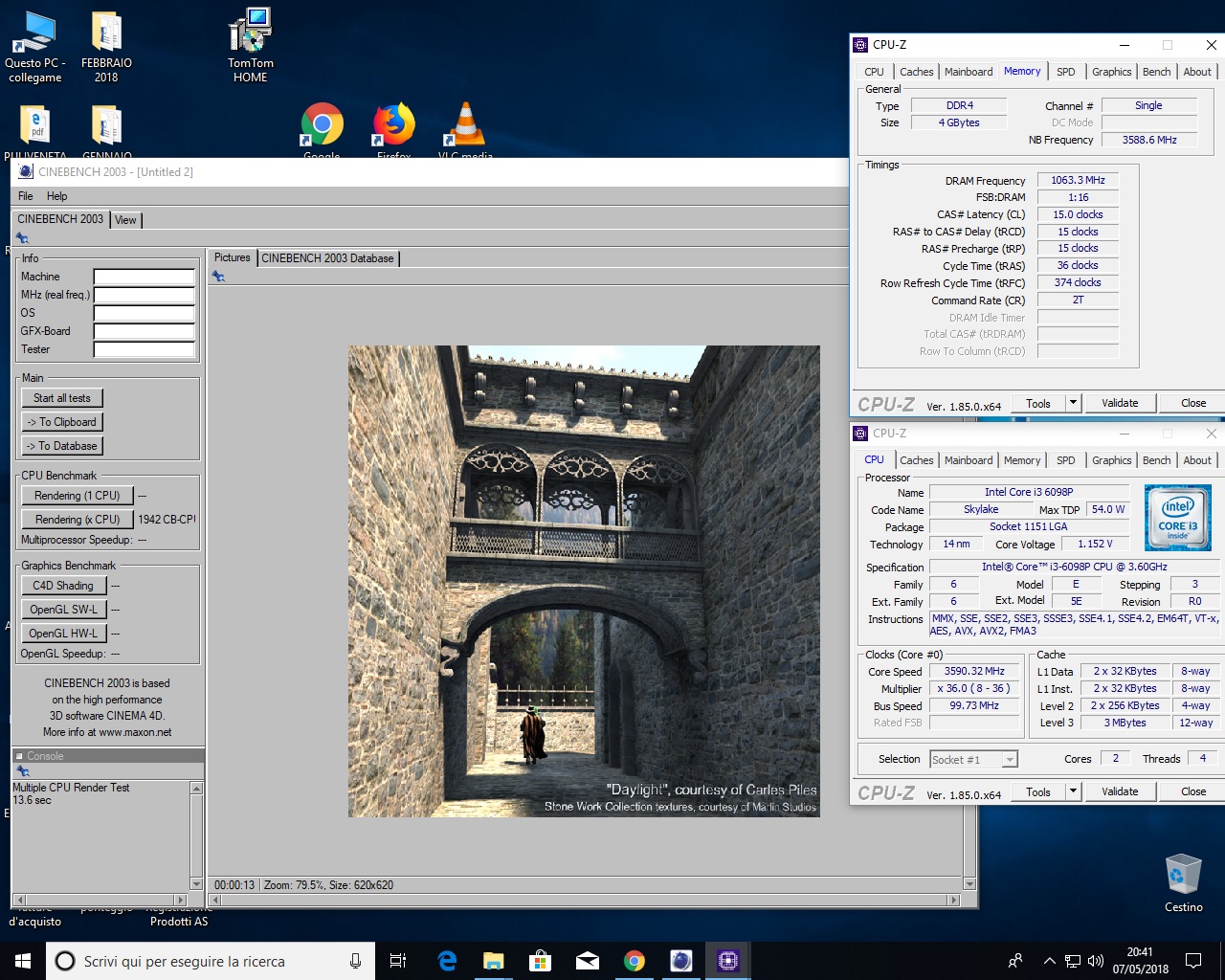1225x980 pixels.
Task: Open the People tray icon
Action: (x=1015, y=961)
